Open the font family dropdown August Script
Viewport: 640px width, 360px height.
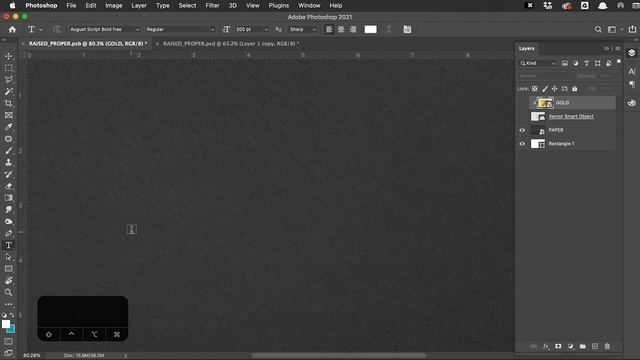click(x=104, y=29)
